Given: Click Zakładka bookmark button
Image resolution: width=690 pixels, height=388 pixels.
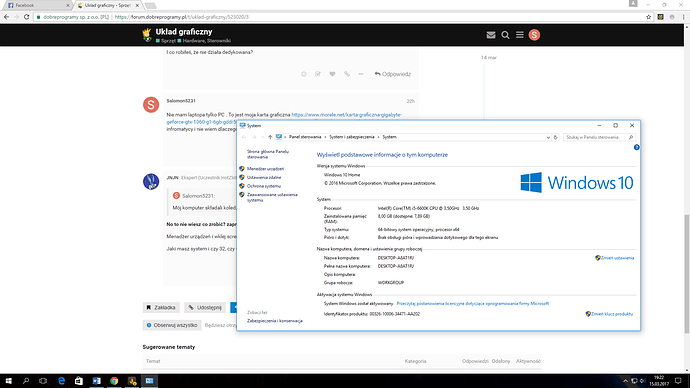Looking at the screenshot, I should pyautogui.click(x=161, y=307).
